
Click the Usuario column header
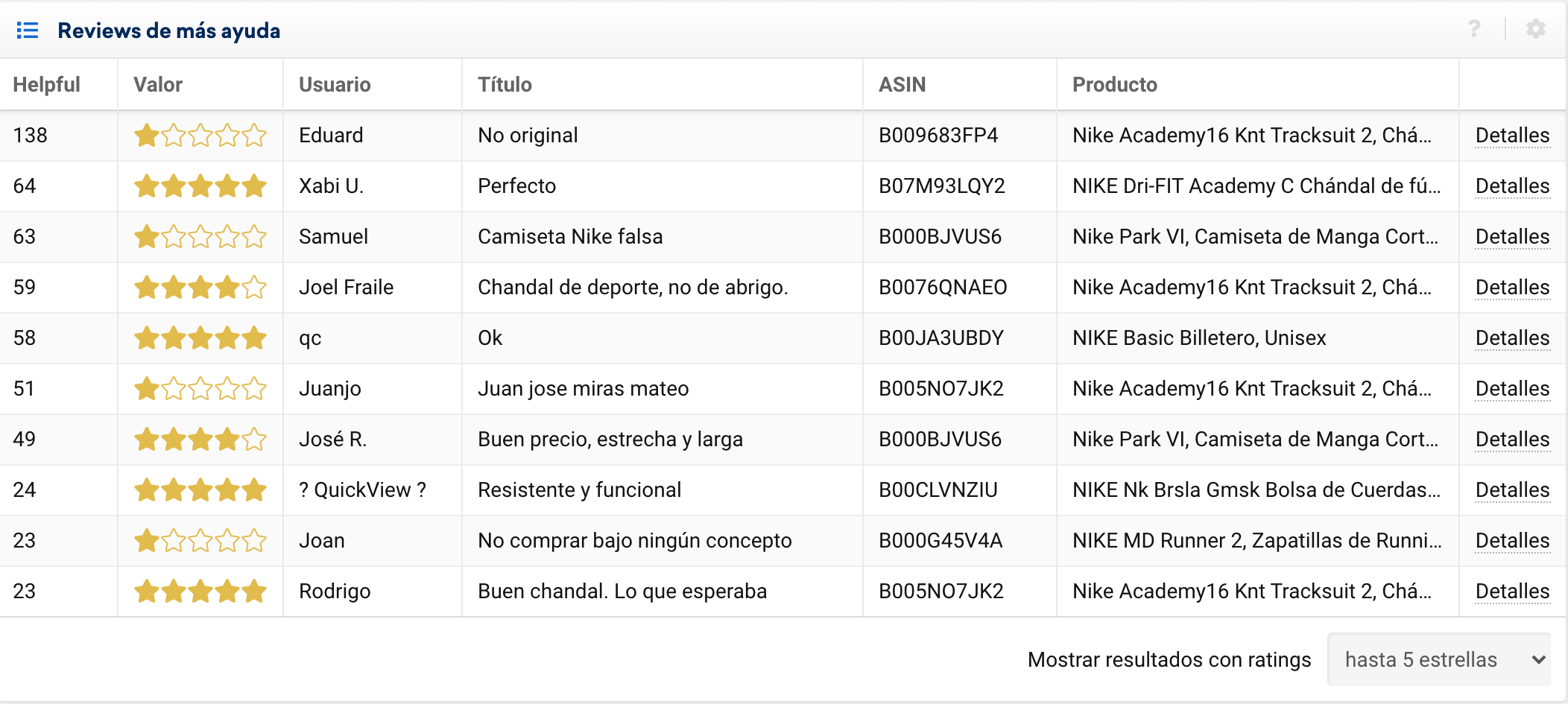(335, 85)
